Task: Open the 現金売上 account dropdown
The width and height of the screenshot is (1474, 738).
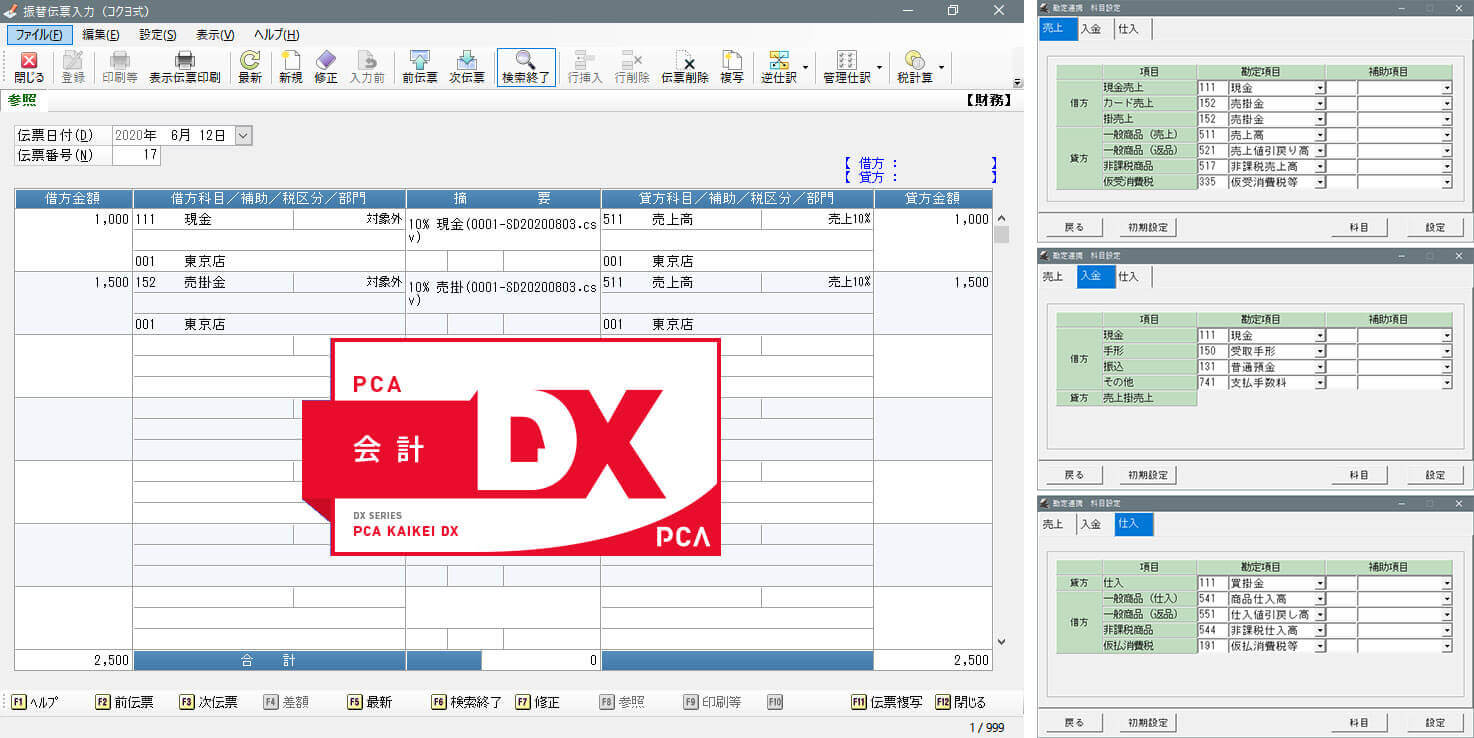Action: pos(1319,88)
